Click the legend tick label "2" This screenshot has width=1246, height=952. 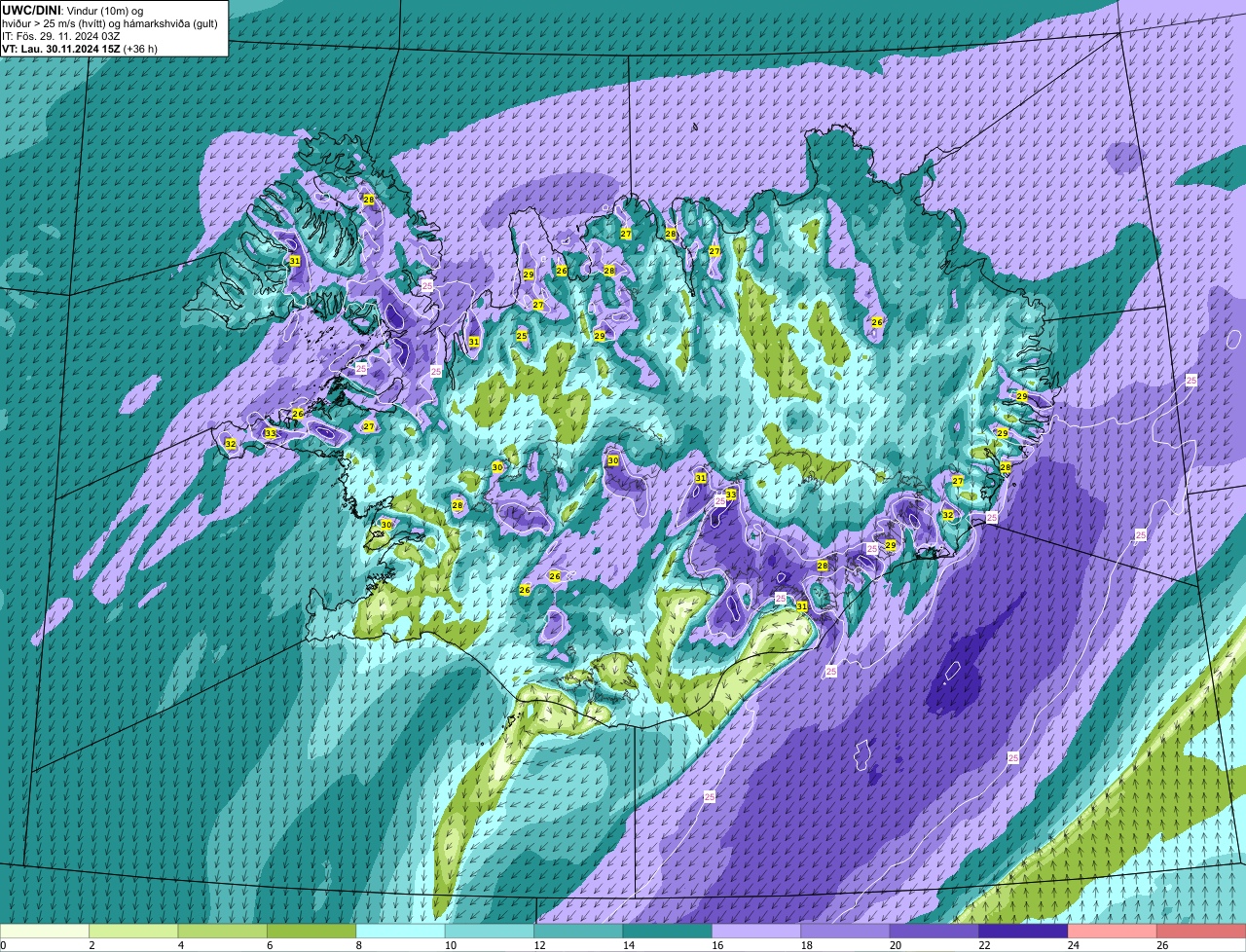(92, 945)
